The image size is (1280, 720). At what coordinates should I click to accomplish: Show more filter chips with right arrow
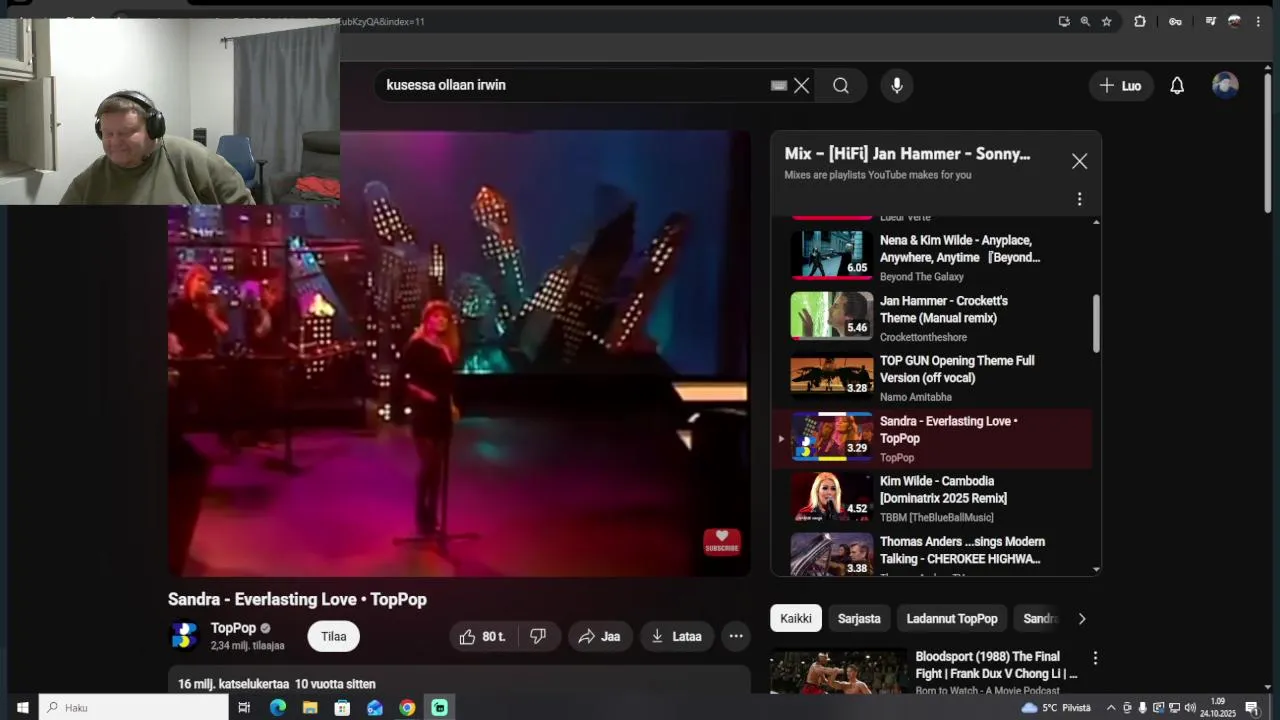coord(1081,619)
